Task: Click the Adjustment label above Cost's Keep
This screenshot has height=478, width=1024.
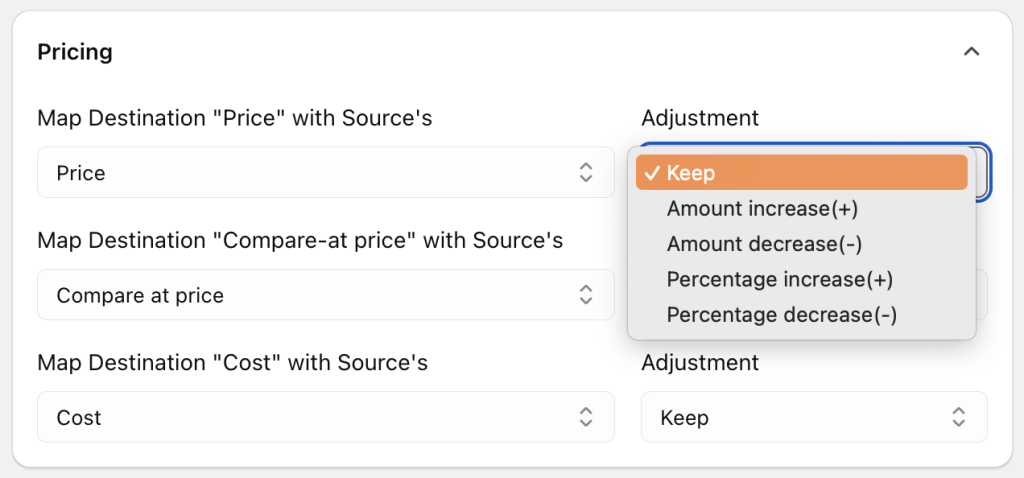Action: [x=699, y=362]
